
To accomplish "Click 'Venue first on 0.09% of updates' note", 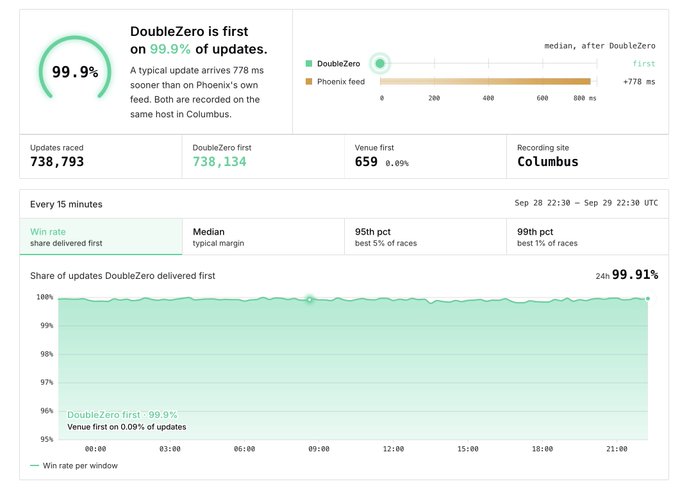I will (x=127, y=427).
